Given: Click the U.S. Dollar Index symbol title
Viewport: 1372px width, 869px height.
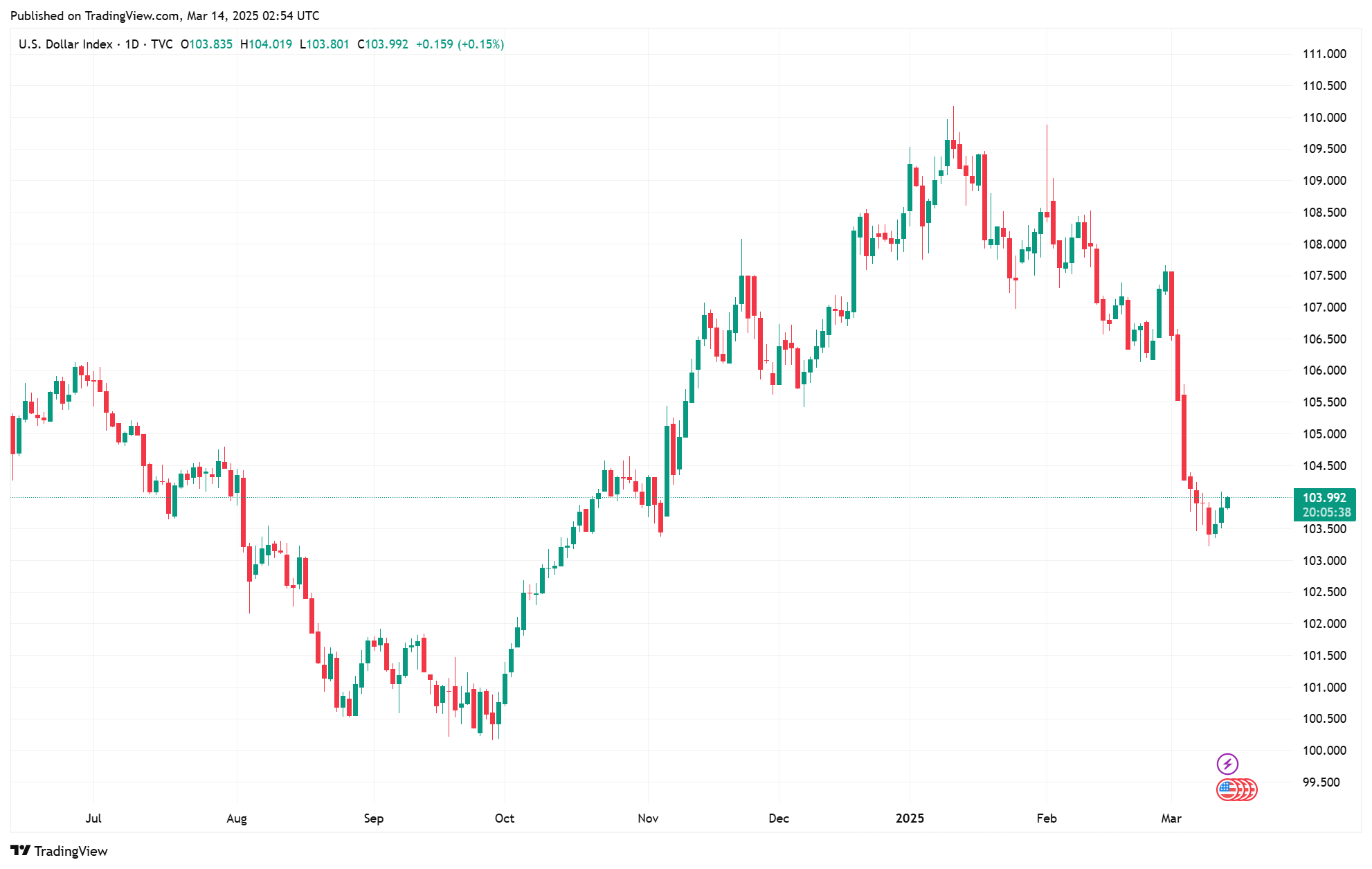Looking at the screenshot, I should coord(65,44).
